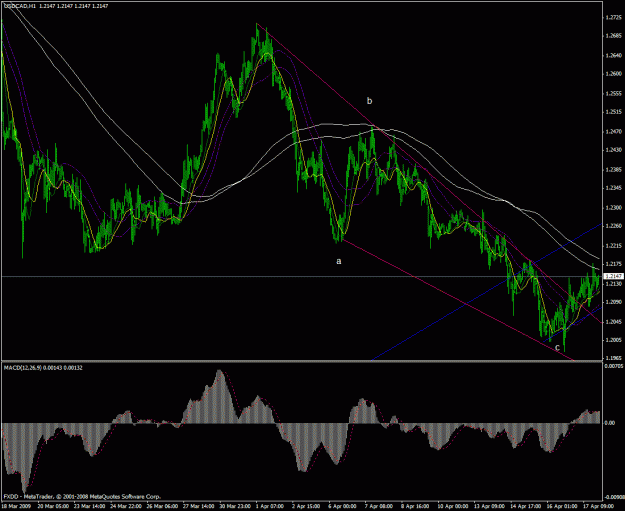This screenshot has height=511, width=625.
Task: Click the 1.2600 price scale label
Action: click(x=613, y=74)
